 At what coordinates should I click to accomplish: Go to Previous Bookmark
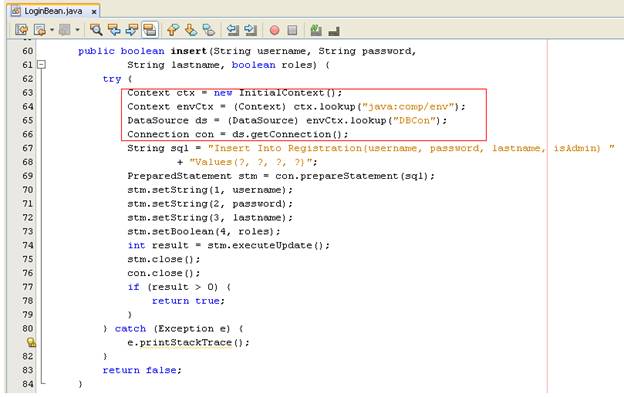[x=173, y=30]
